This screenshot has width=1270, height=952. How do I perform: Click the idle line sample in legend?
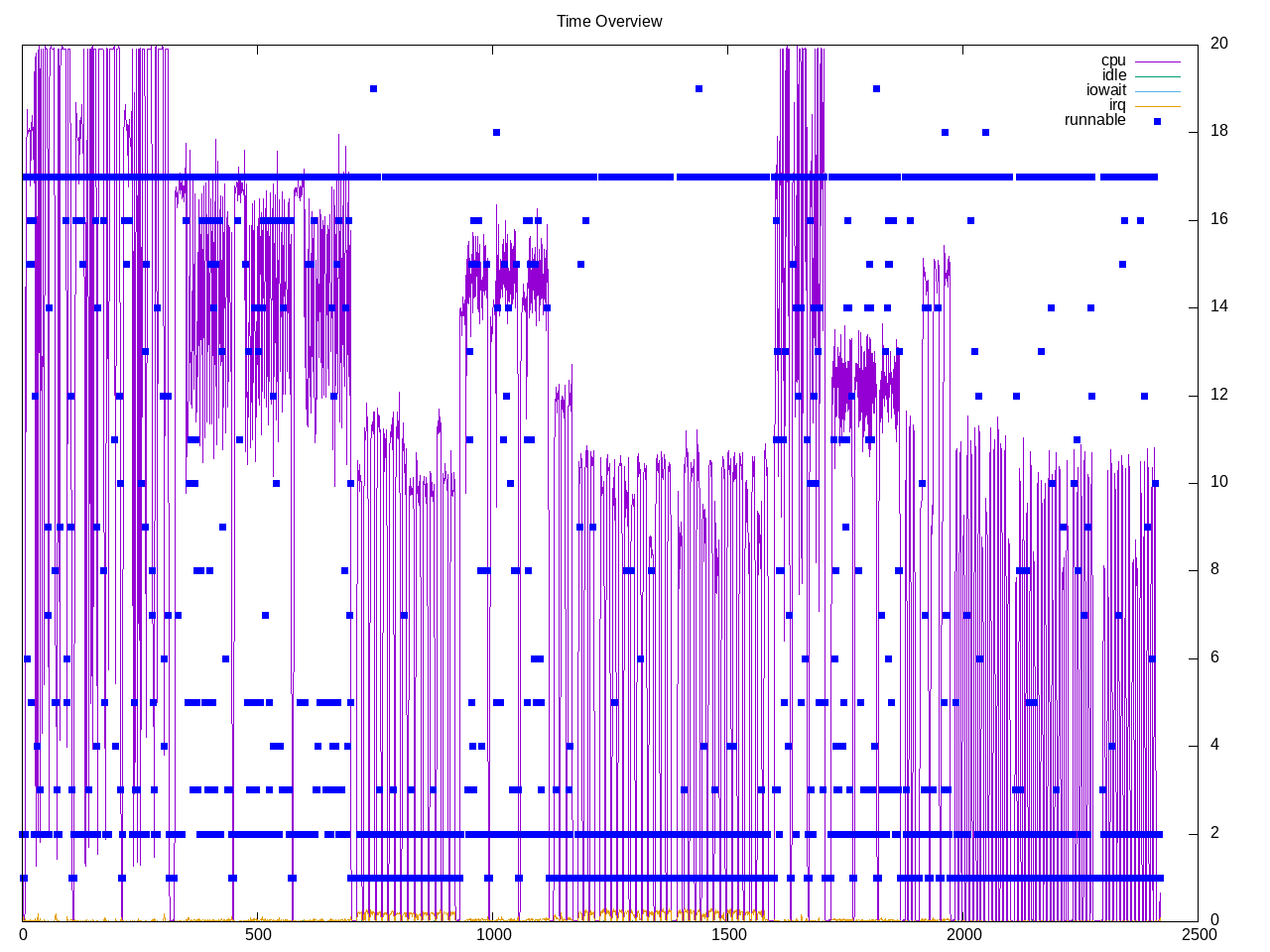point(1157,76)
